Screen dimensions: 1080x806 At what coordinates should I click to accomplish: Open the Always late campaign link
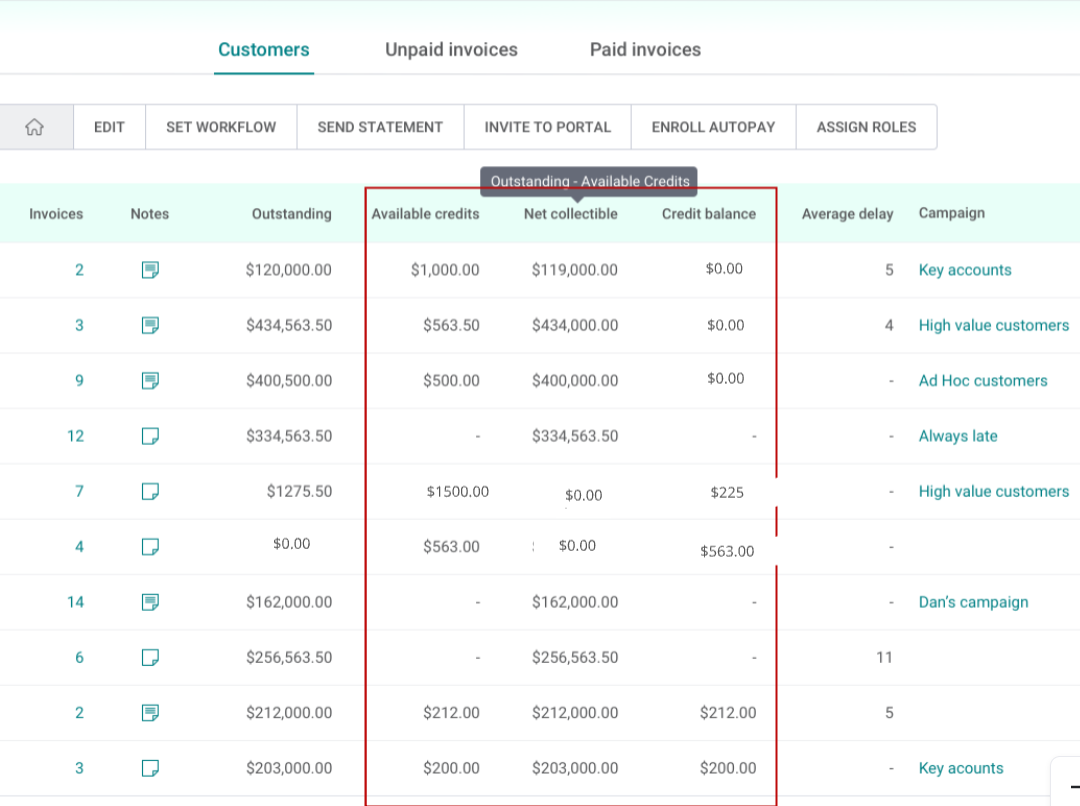pyautogui.click(x=958, y=436)
